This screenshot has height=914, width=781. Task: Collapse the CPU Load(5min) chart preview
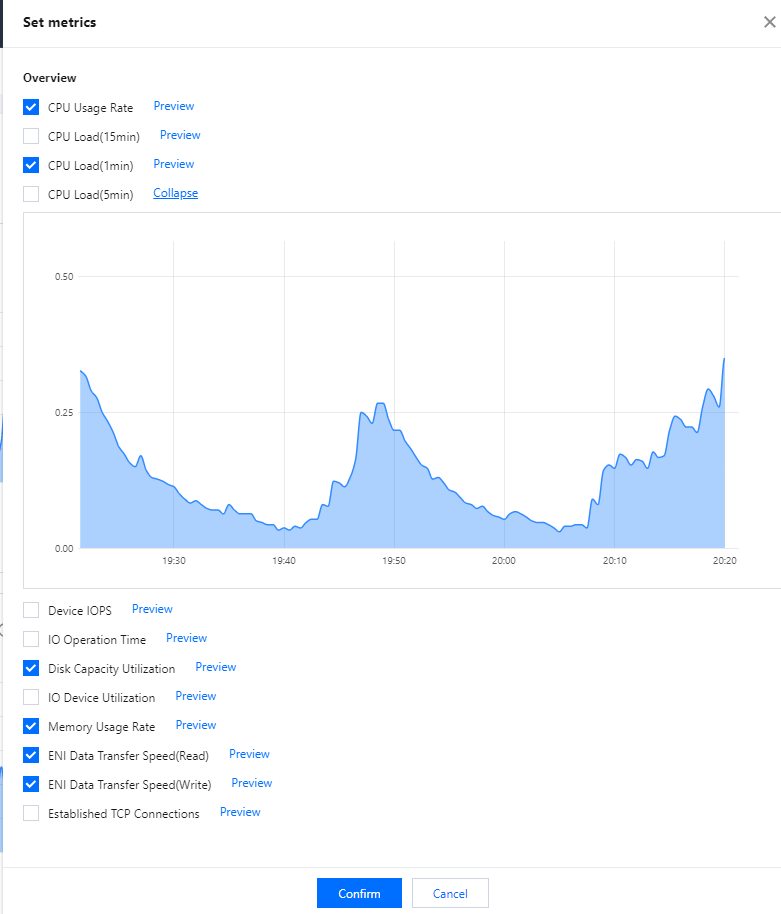point(175,193)
